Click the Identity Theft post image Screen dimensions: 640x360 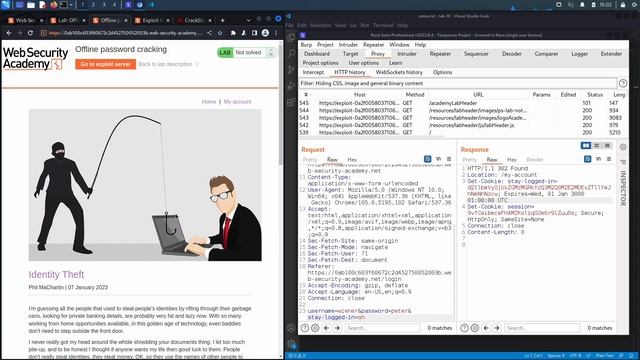145,185
